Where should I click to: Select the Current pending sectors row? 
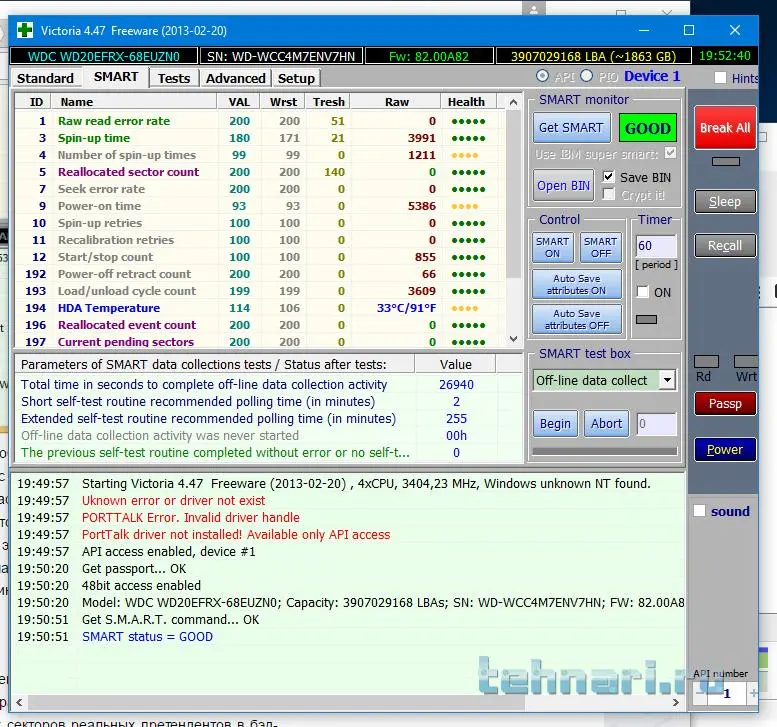pos(260,341)
